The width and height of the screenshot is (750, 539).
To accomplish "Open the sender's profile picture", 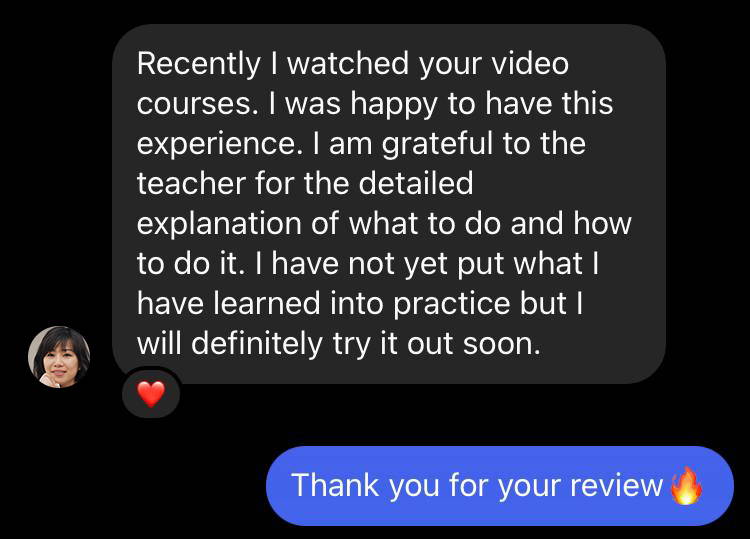I will click(59, 357).
